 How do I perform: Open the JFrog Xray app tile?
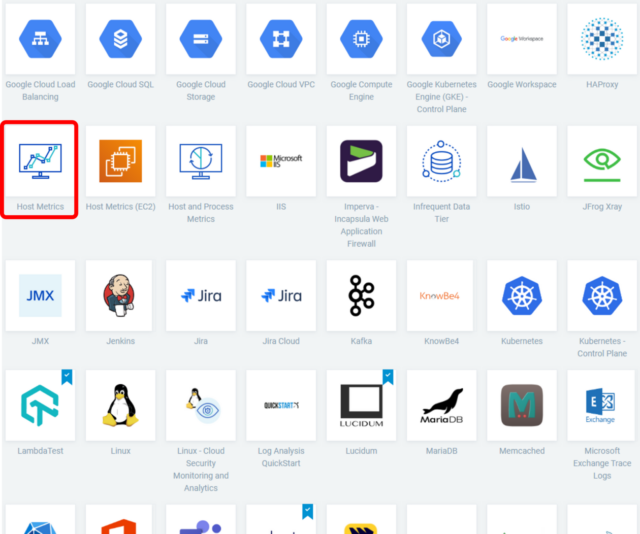pyautogui.click(x=602, y=161)
